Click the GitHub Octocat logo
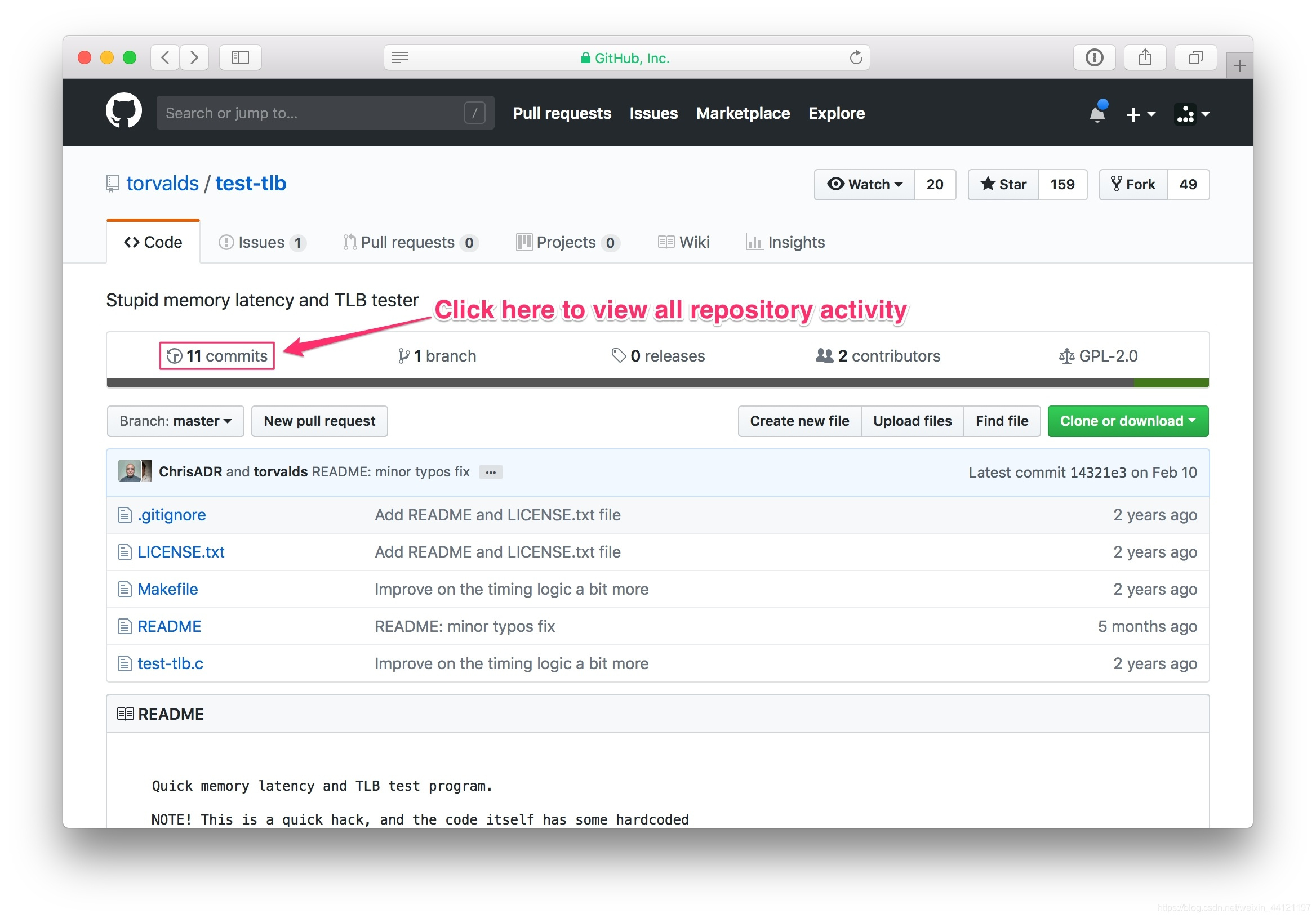 pyautogui.click(x=124, y=112)
